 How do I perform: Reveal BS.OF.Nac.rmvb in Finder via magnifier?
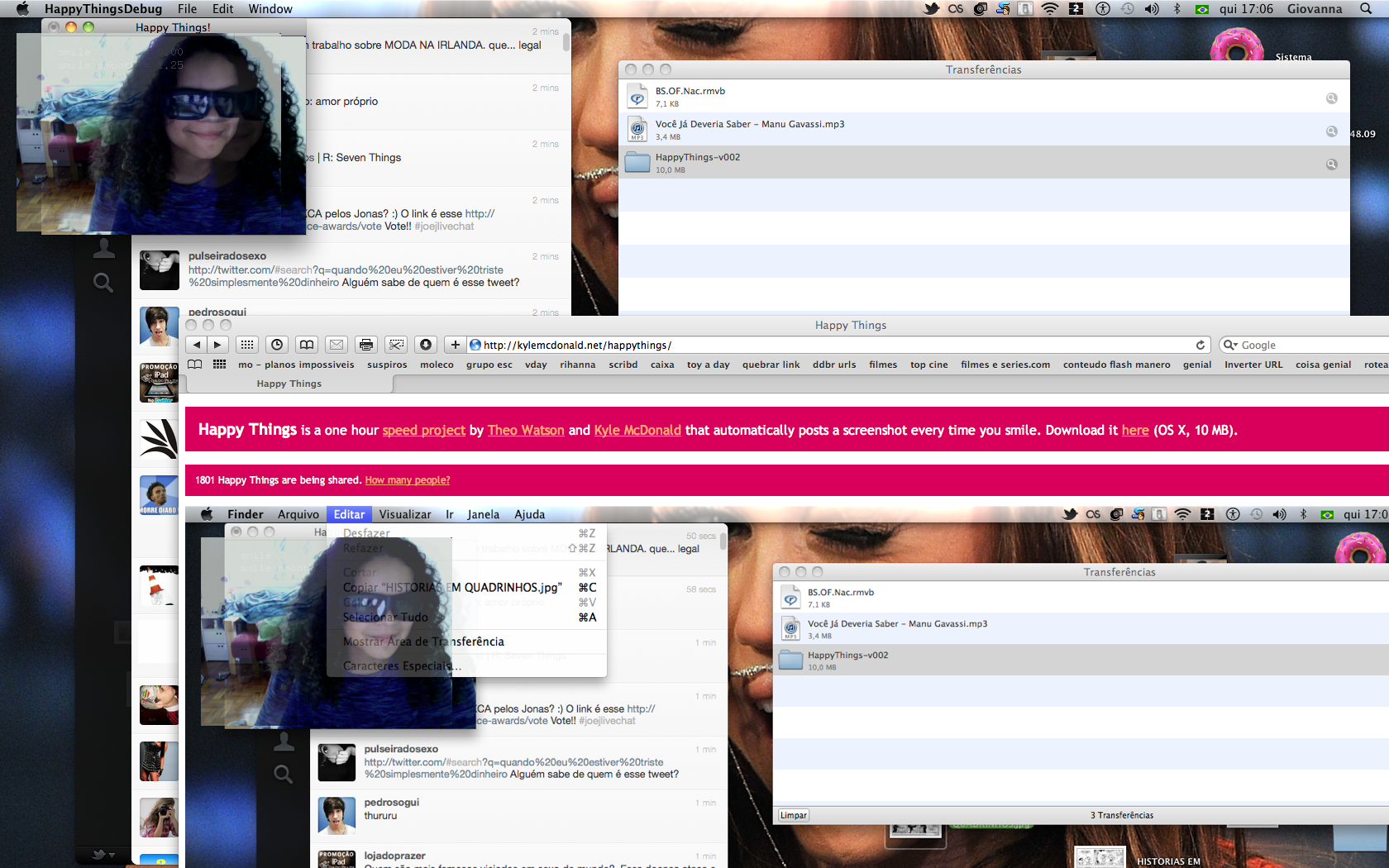pos(1331,98)
